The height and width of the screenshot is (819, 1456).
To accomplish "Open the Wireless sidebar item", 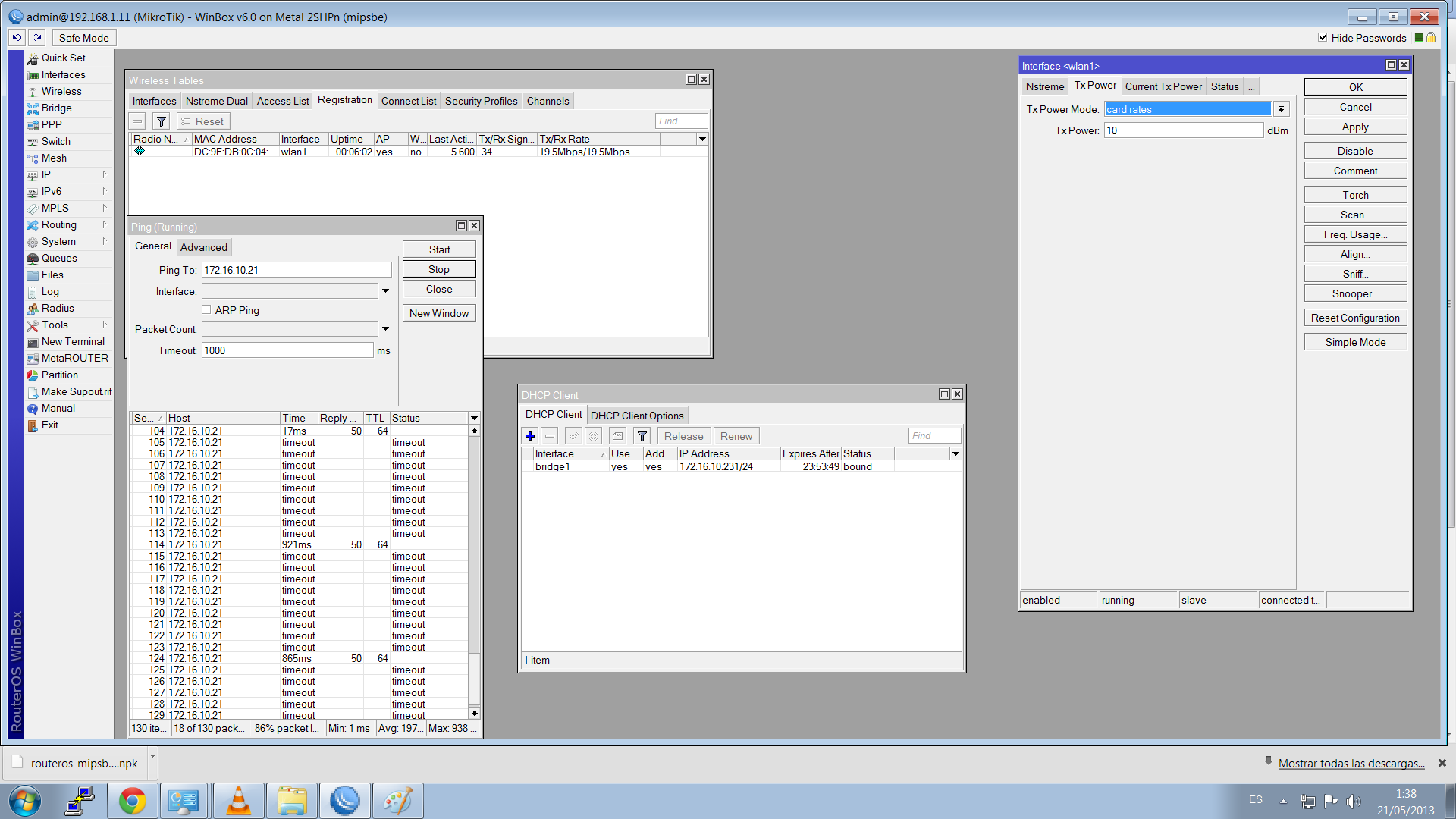I will pos(61,92).
